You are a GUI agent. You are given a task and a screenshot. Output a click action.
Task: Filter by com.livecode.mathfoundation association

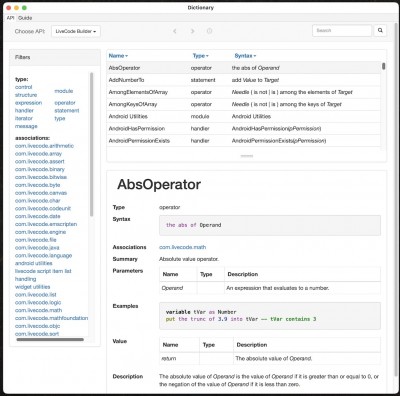point(52,318)
